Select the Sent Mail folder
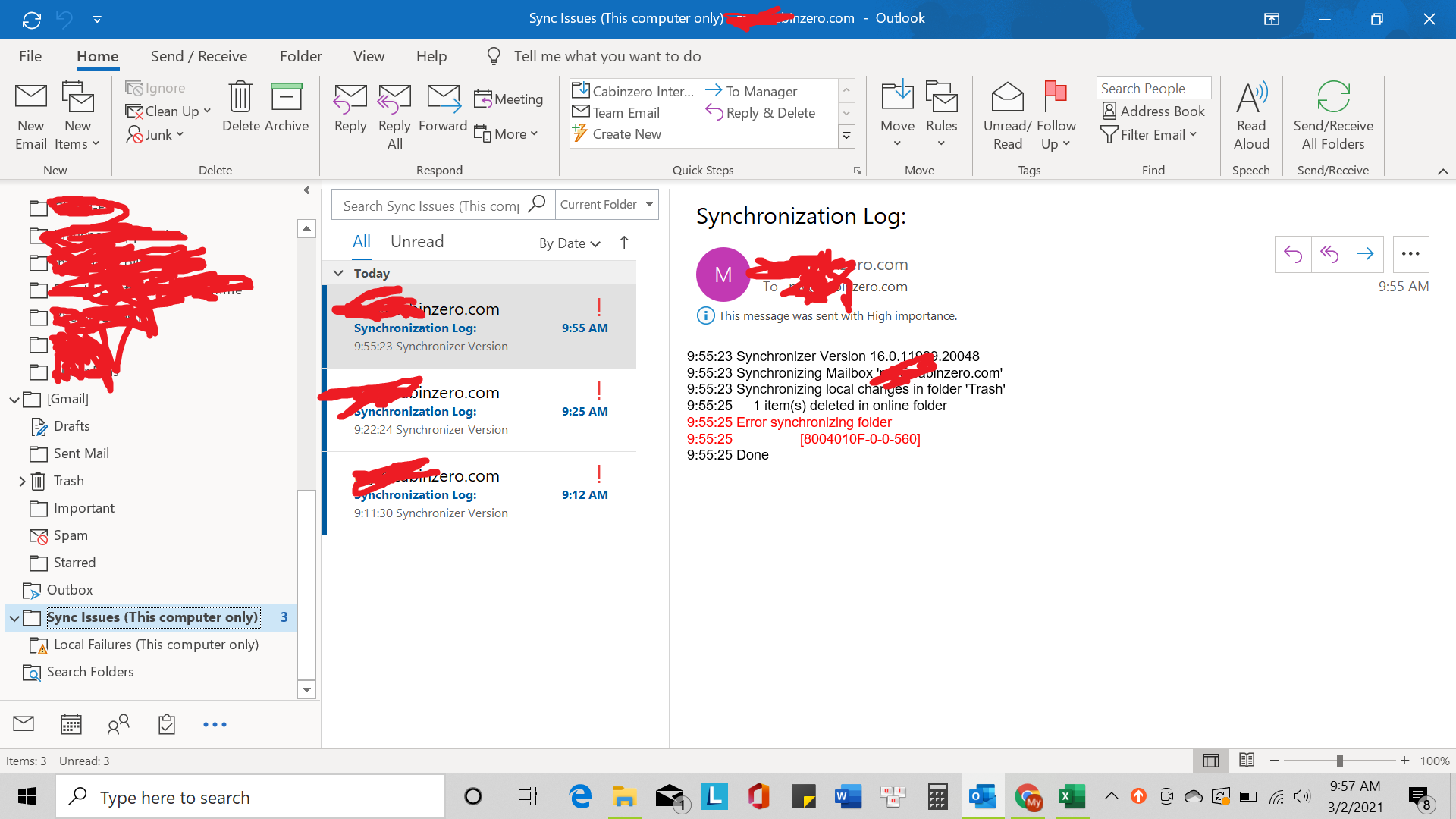This screenshot has width=1456, height=819. [x=81, y=453]
